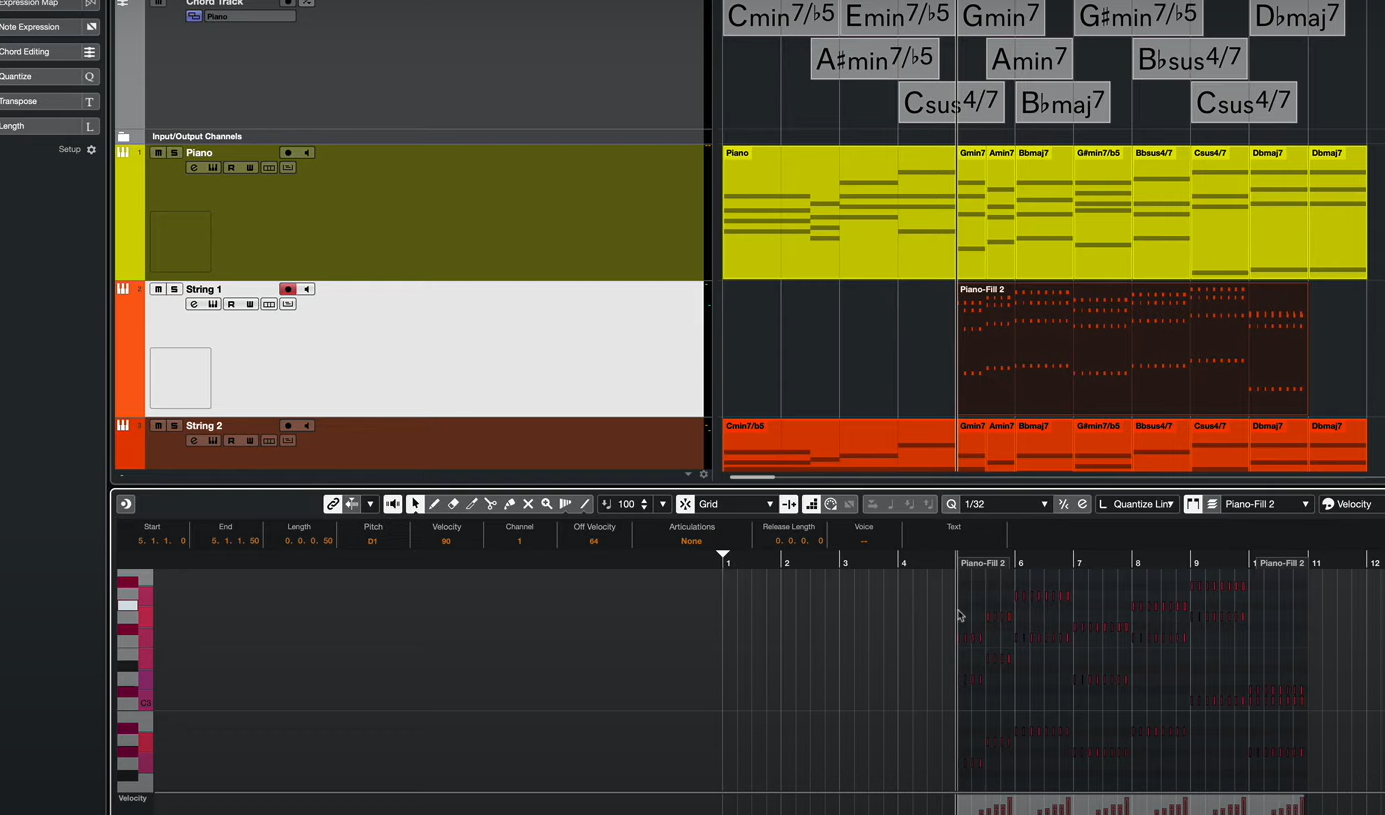Adjust the insert velocity stepper at 100
Image resolution: width=1385 pixels, height=815 pixels.
click(x=644, y=504)
